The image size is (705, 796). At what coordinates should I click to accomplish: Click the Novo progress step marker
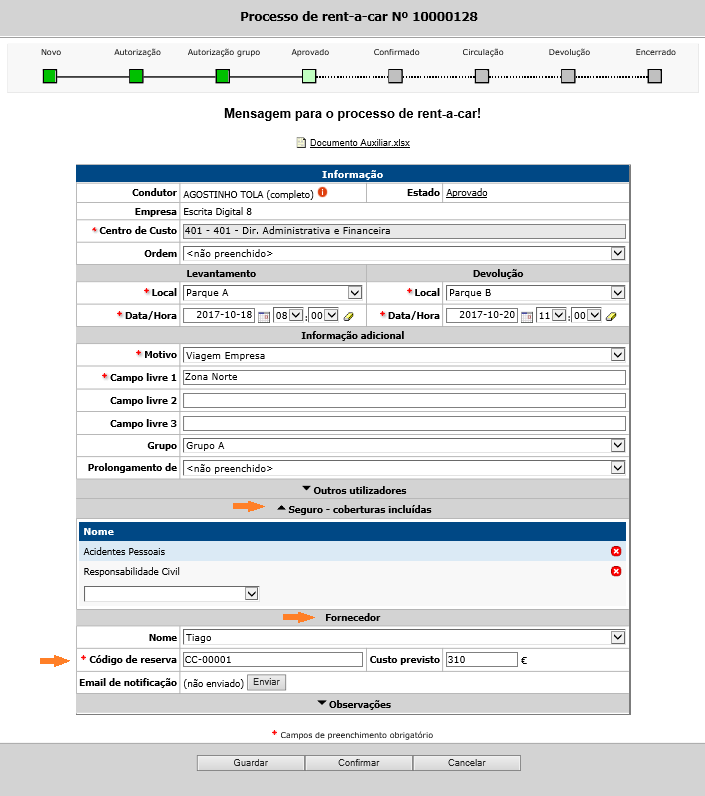(x=50, y=77)
